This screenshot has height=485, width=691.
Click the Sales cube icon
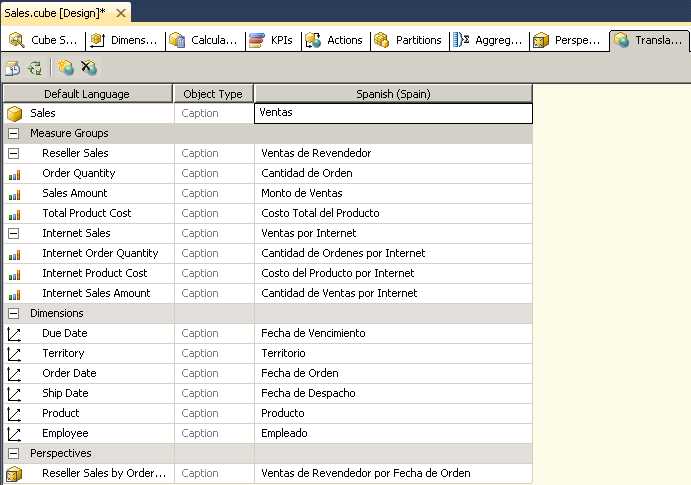coord(15,114)
